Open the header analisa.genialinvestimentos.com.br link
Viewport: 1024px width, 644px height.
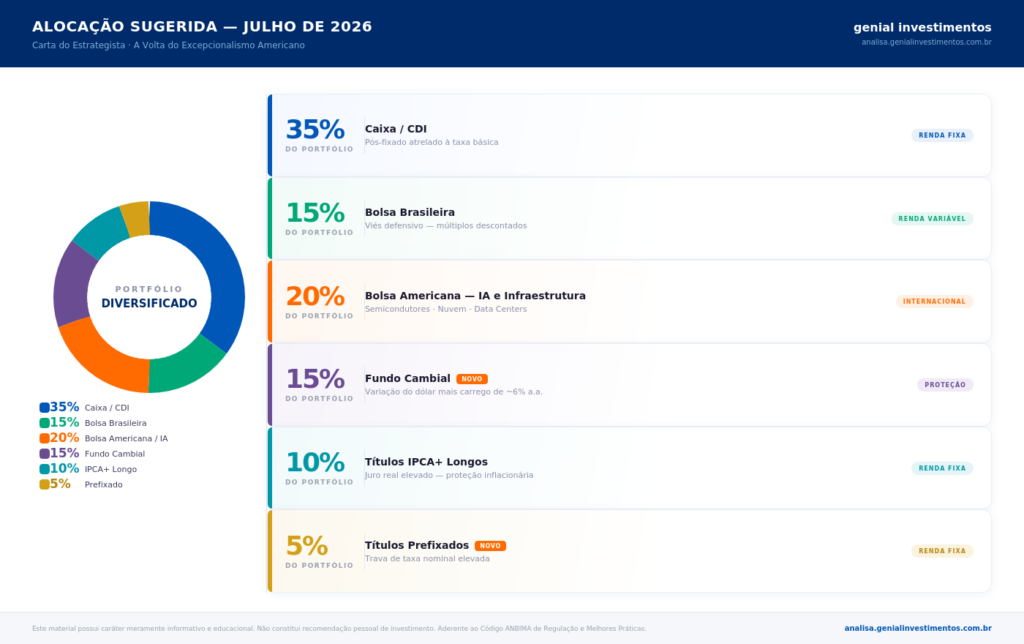926,42
